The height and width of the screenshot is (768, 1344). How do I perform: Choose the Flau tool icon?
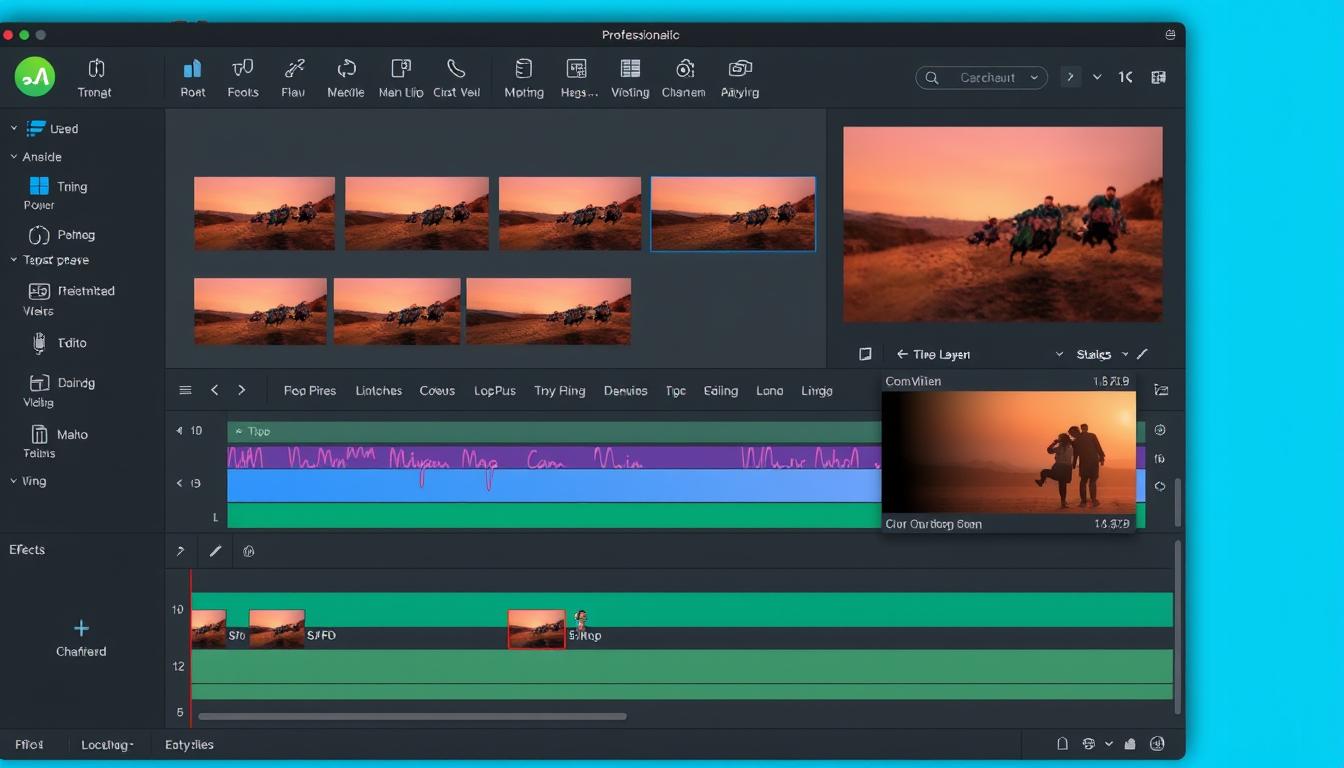tap(294, 68)
